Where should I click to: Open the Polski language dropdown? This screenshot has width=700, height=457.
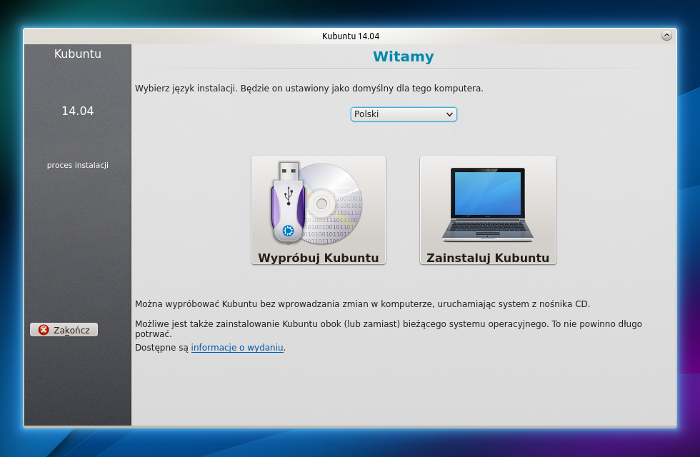click(x=403, y=114)
